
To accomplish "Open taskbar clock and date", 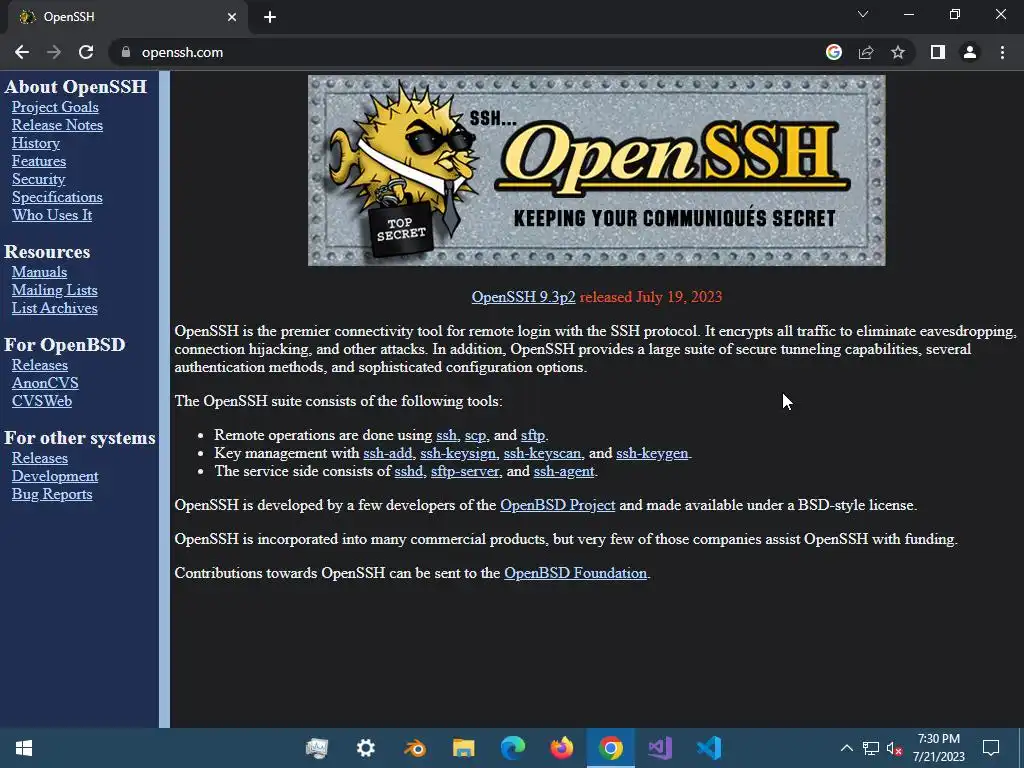I will [x=938, y=748].
